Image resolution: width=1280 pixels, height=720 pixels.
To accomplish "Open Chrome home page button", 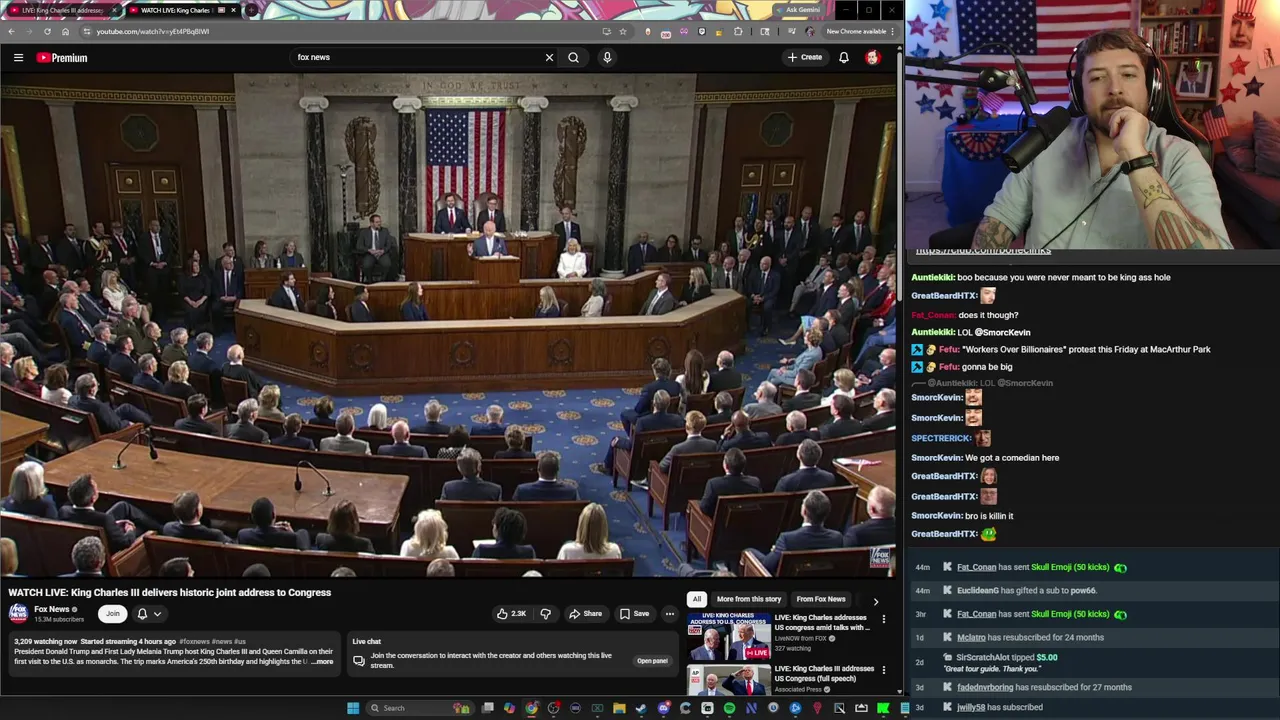I will [x=66, y=31].
